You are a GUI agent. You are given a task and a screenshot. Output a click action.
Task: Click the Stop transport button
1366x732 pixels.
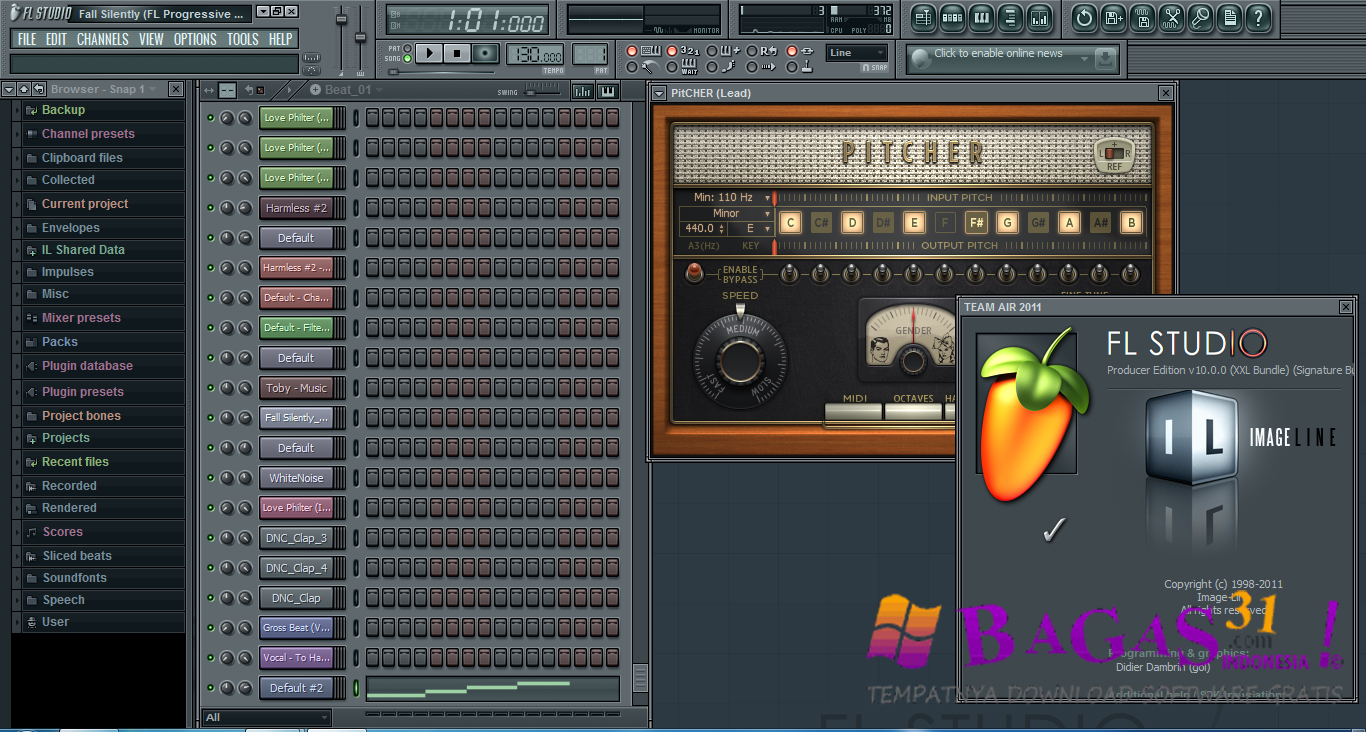457,53
